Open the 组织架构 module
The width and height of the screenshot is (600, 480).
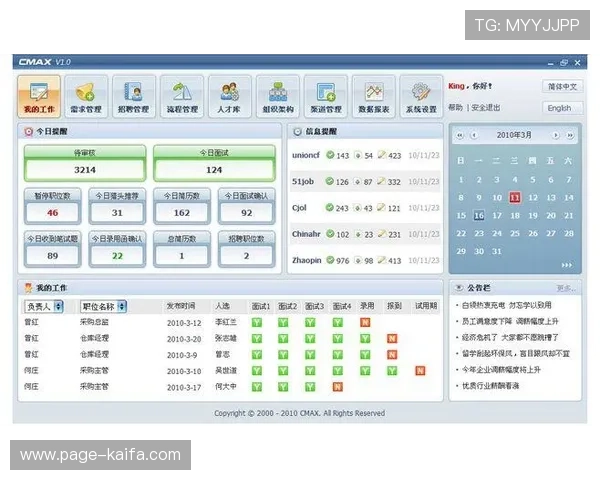(278, 96)
